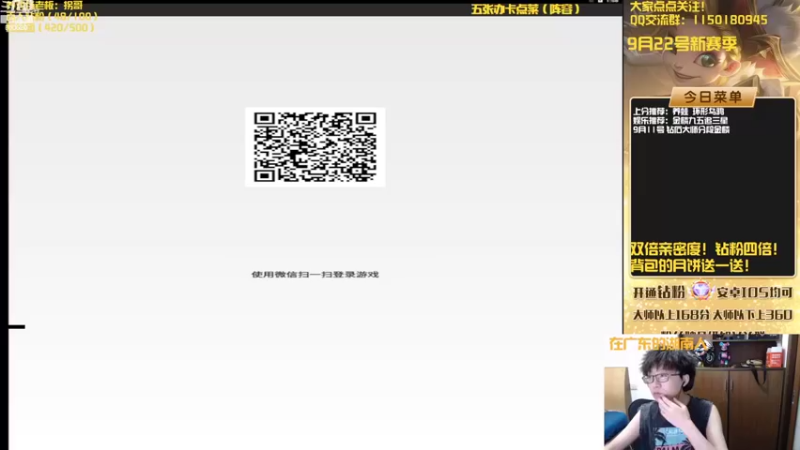Click the 娱乐推荐: 金鳞九五追三星 line
This screenshot has width=800, height=450.
tap(680, 120)
